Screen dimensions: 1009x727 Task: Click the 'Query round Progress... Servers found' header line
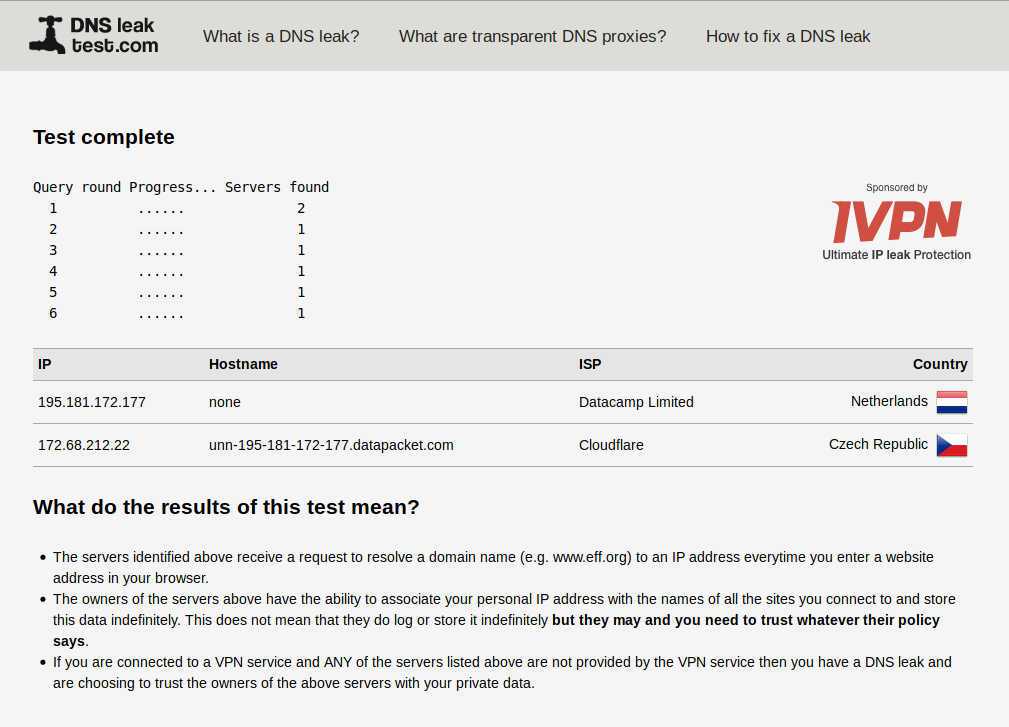coord(181,187)
